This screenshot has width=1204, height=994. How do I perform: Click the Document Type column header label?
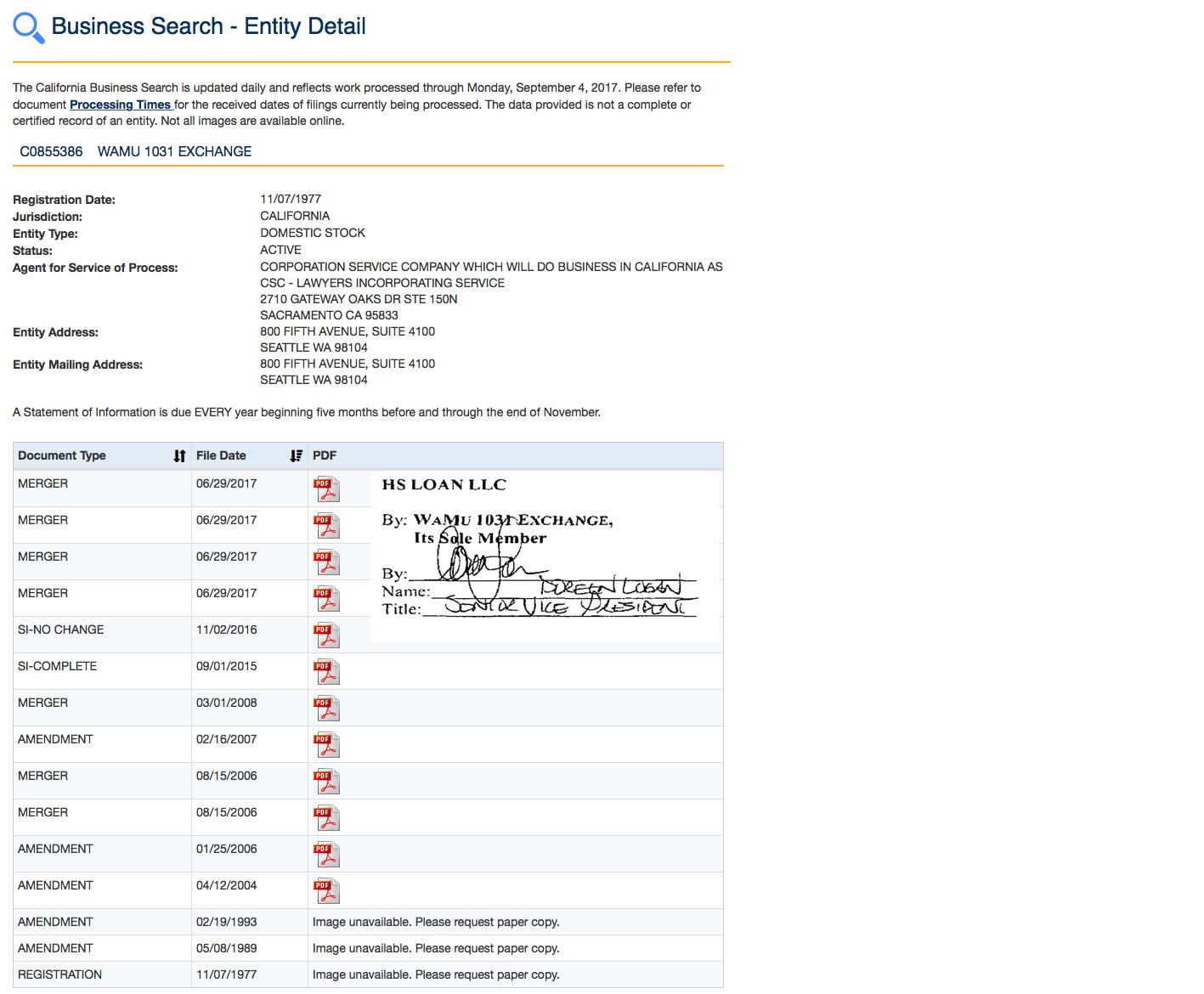[x=62, y=455]
